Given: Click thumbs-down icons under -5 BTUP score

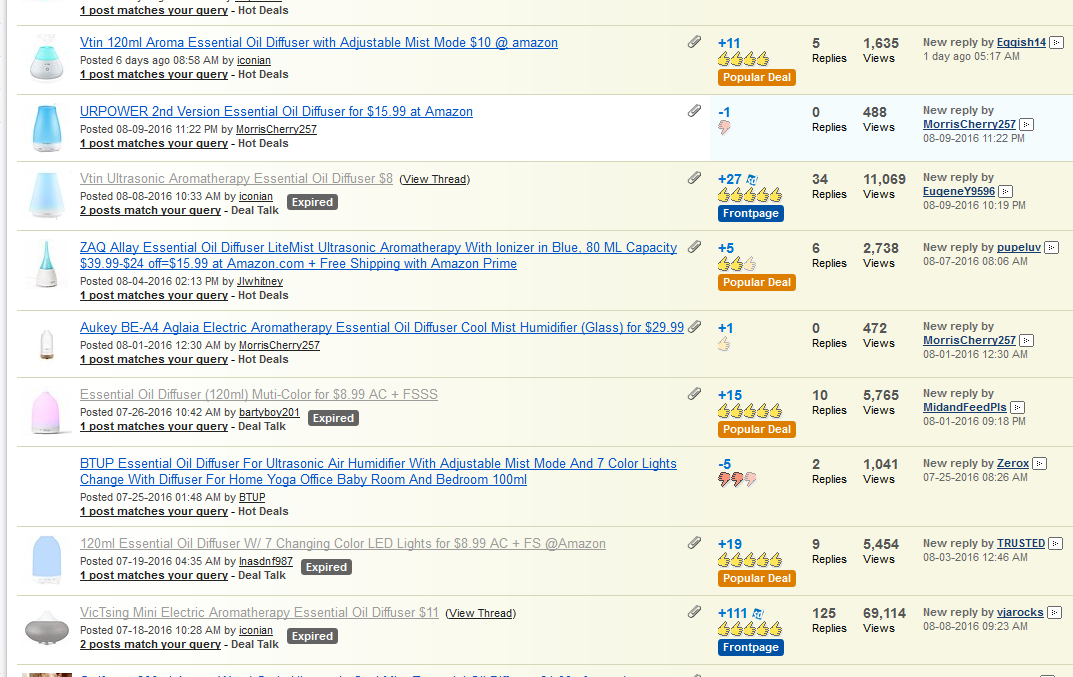Looking at the screenshot, I should tap(737, 479).
